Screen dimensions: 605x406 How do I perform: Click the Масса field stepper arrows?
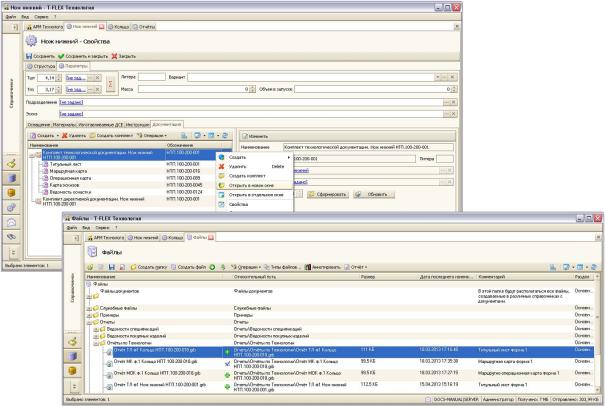pos(252,89)
